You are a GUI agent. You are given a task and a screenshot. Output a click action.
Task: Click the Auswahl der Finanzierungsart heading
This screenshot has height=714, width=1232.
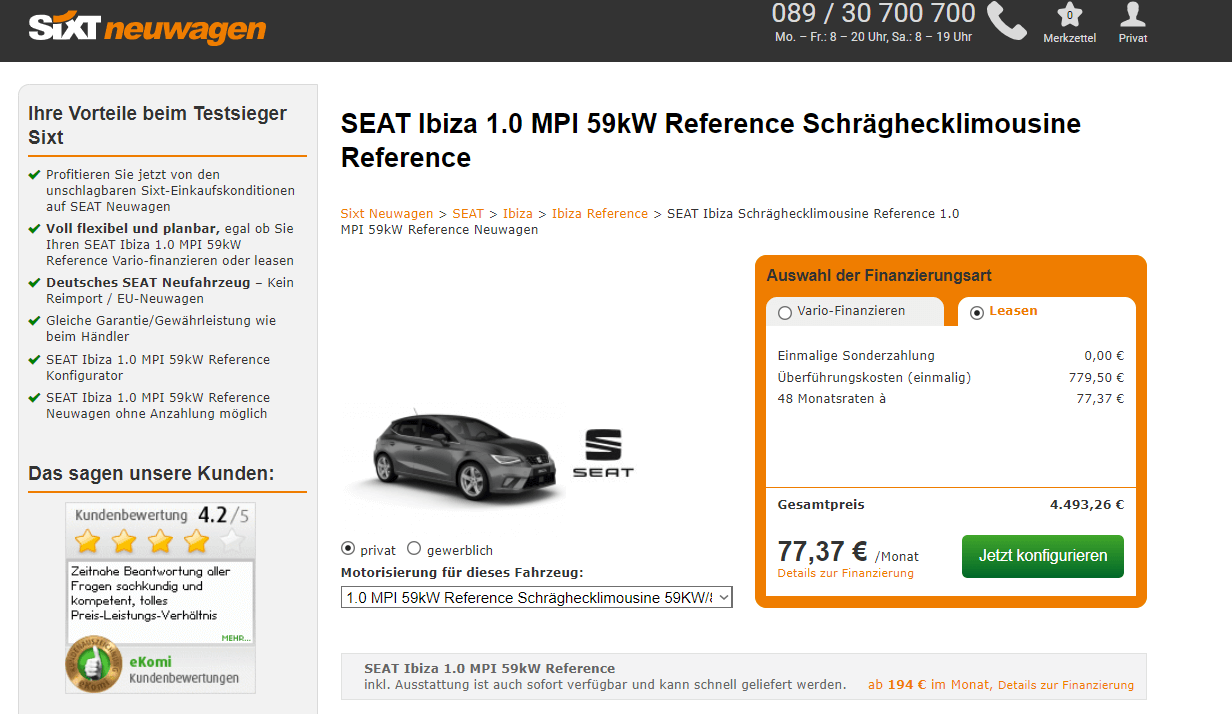coord(879,275)
